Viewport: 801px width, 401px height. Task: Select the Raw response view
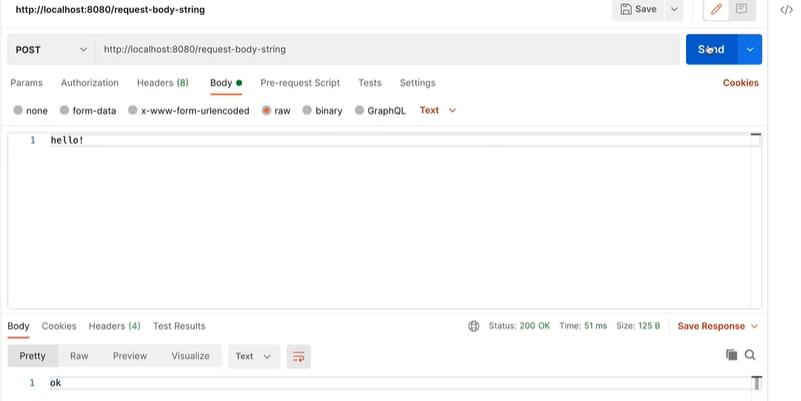(x=79, y=356)
